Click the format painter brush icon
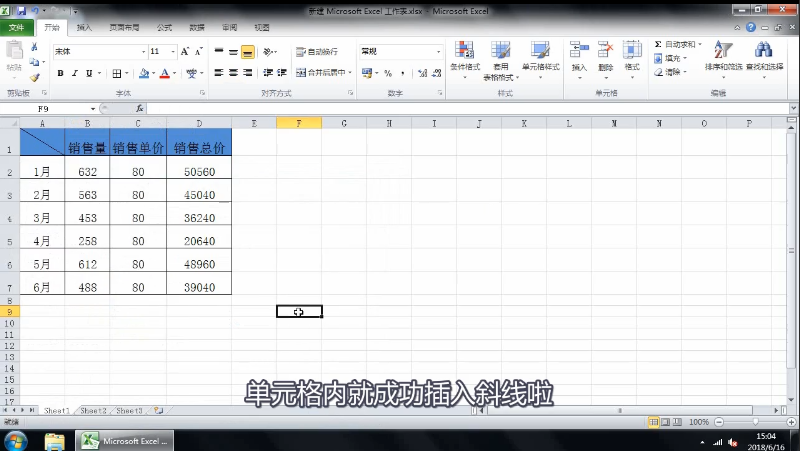The width and height of the screenshot is (800, 451). coord(34,77)
